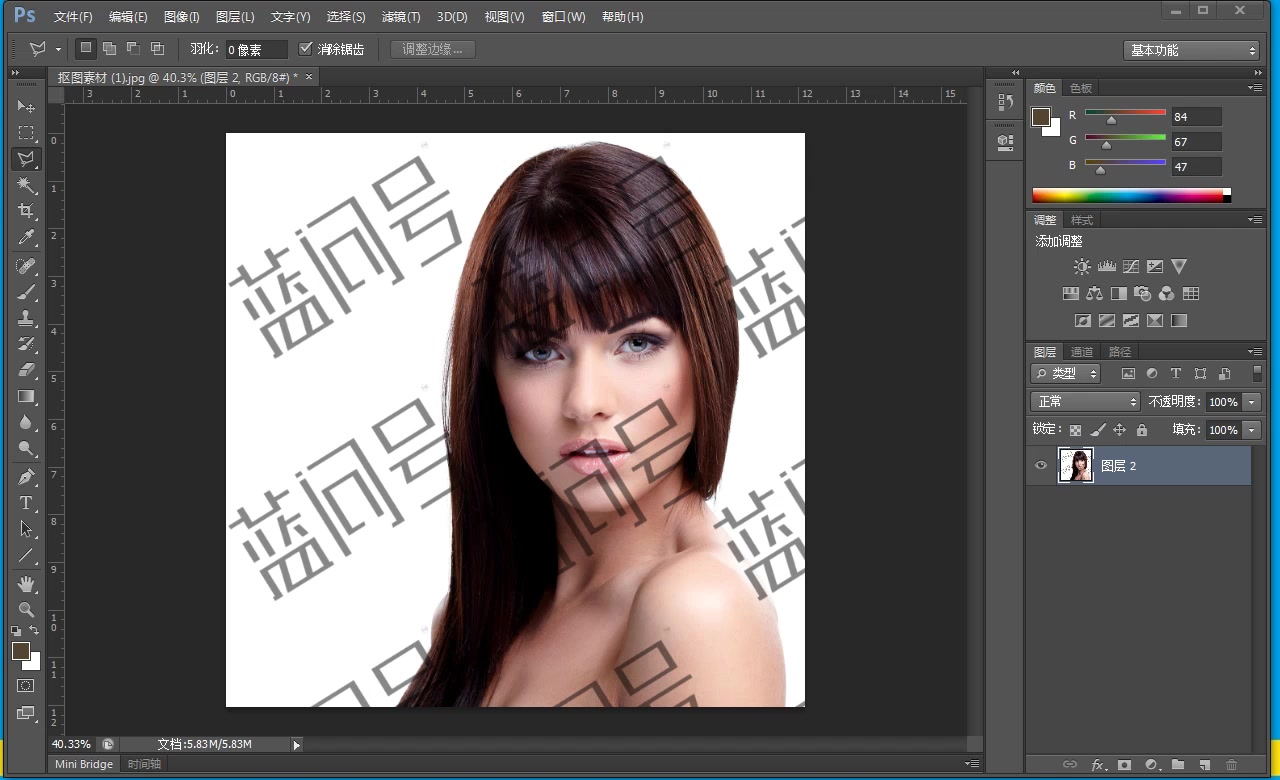Toggle lock all for layer

(1142, 430)
